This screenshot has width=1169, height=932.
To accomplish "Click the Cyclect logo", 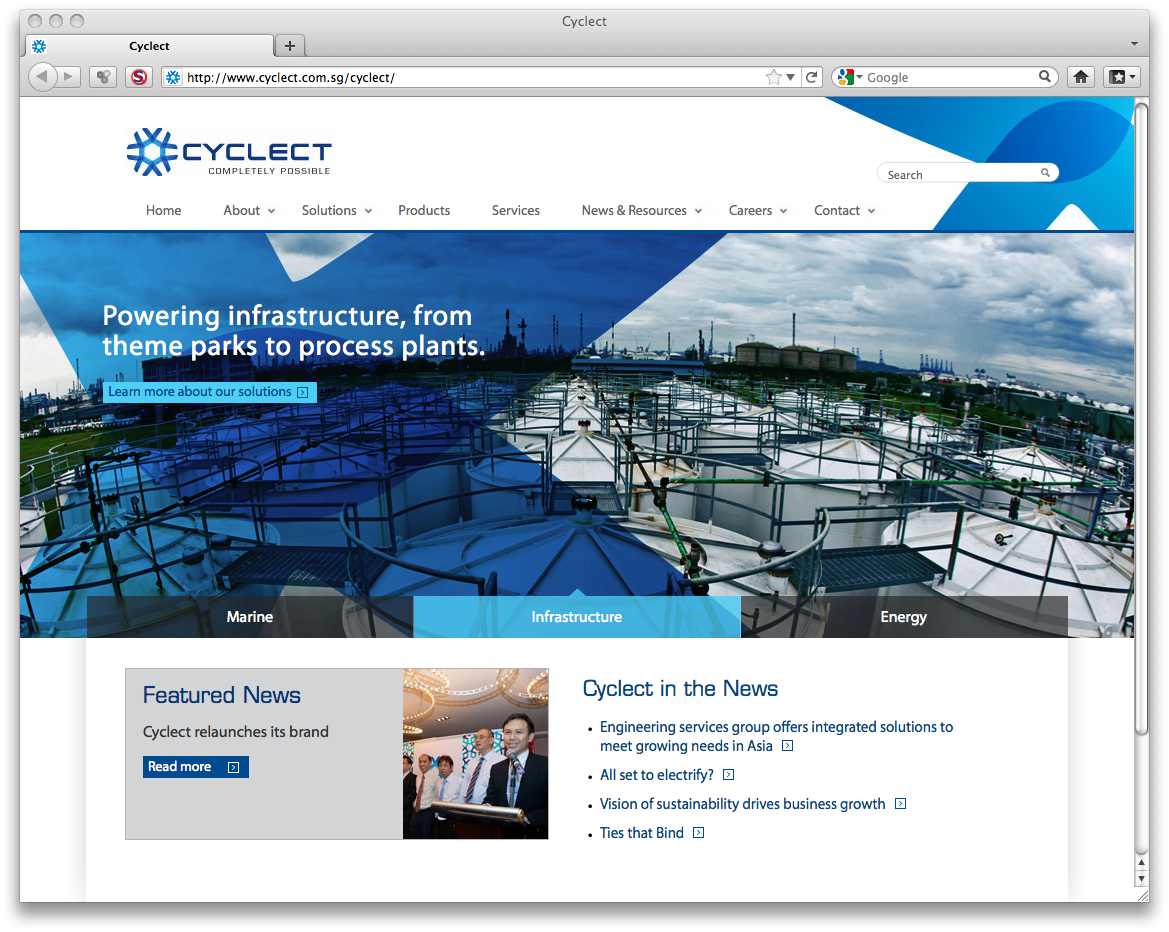I will tap(229, 152).
